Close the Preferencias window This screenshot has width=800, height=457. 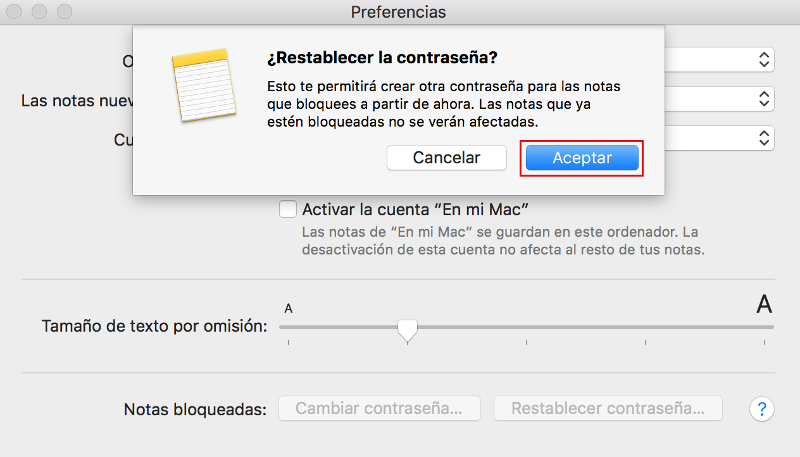18,12
